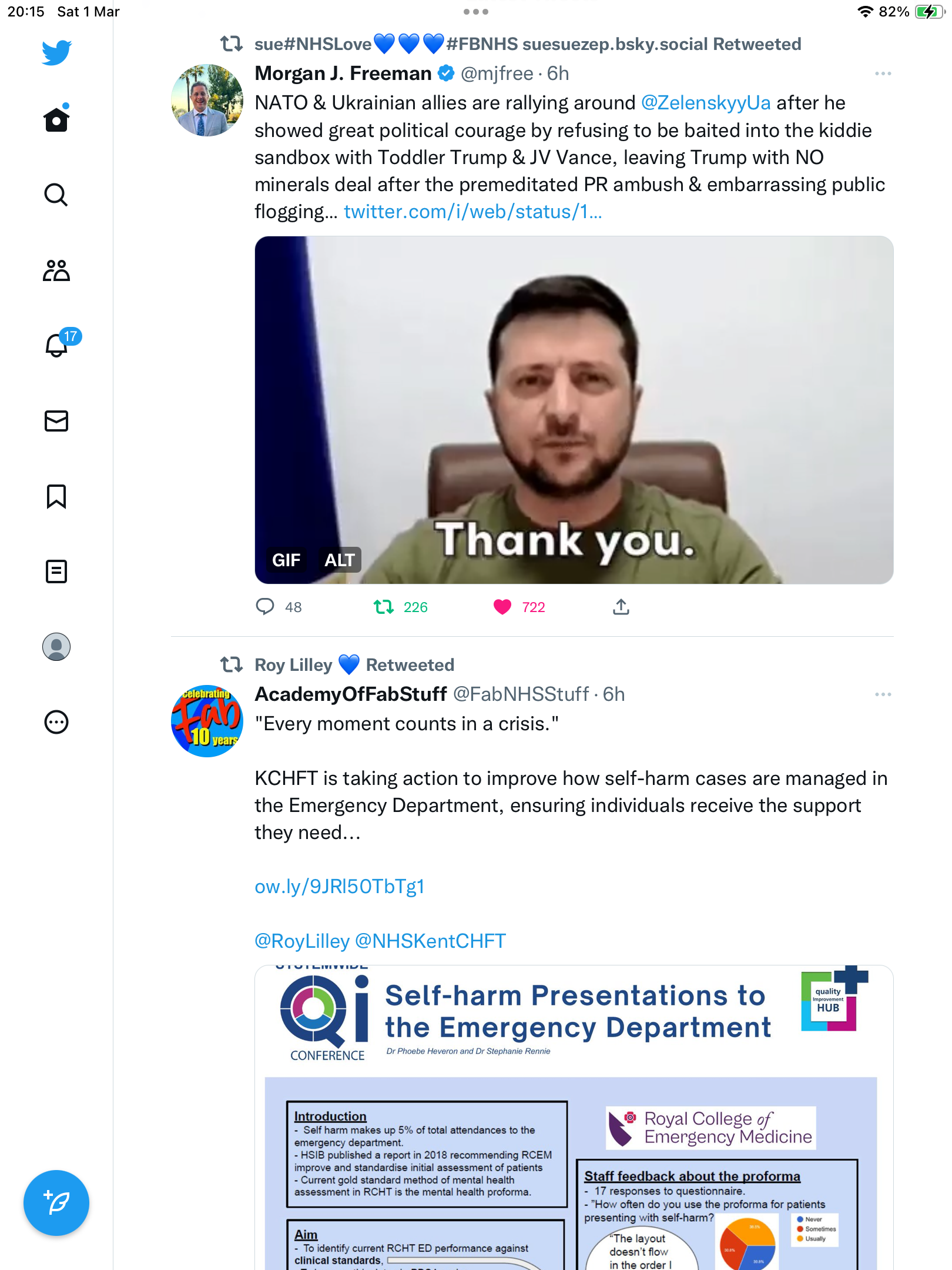Open Profile avatar icon in sidebar
The image size is (952, 1270).
click(56, 647)
